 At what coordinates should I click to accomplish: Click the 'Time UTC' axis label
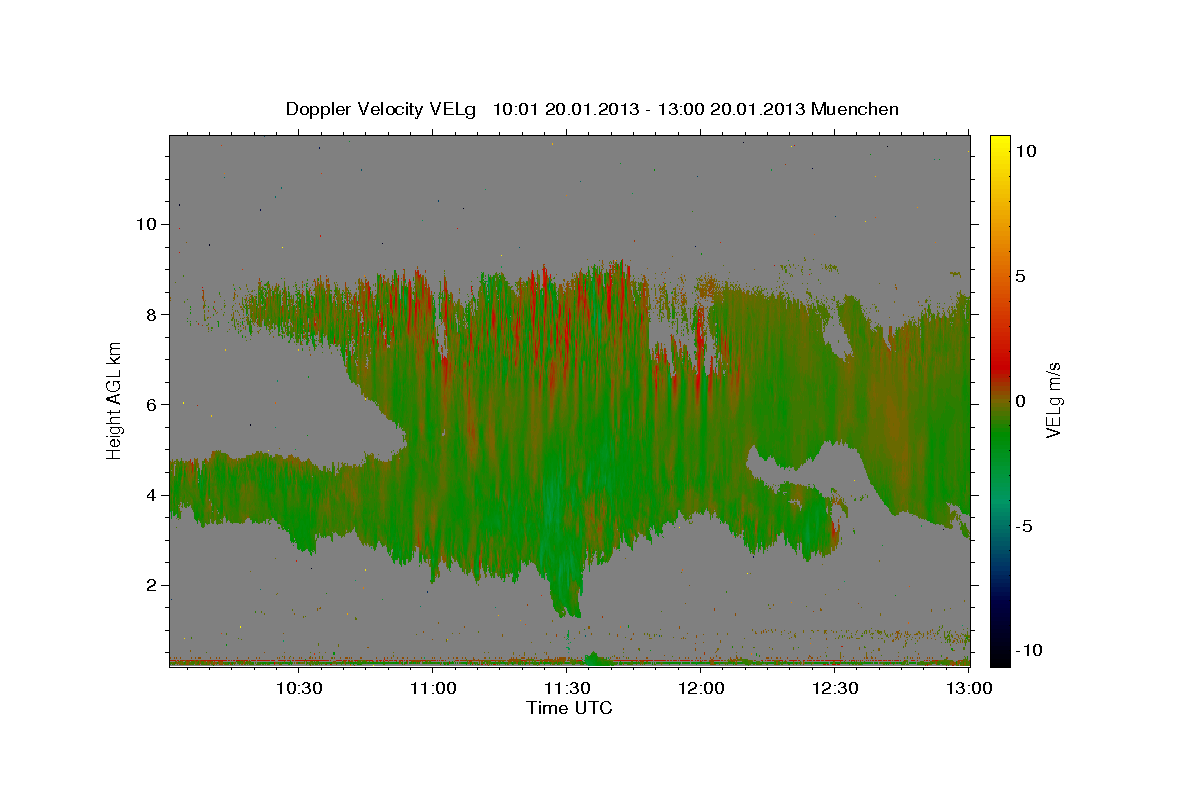[x=569, y=708]
